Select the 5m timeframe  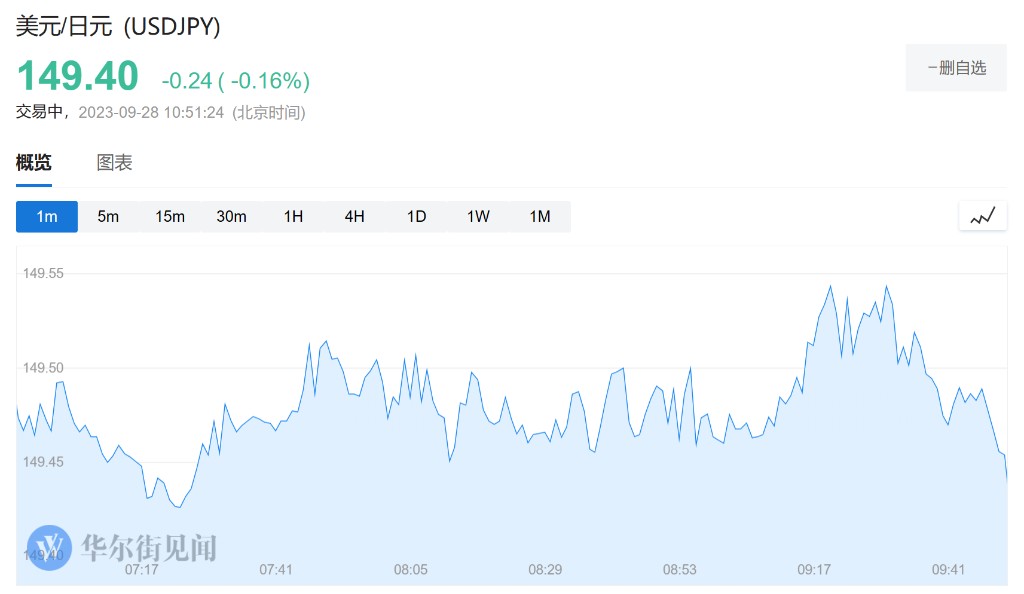pos(108,217)
